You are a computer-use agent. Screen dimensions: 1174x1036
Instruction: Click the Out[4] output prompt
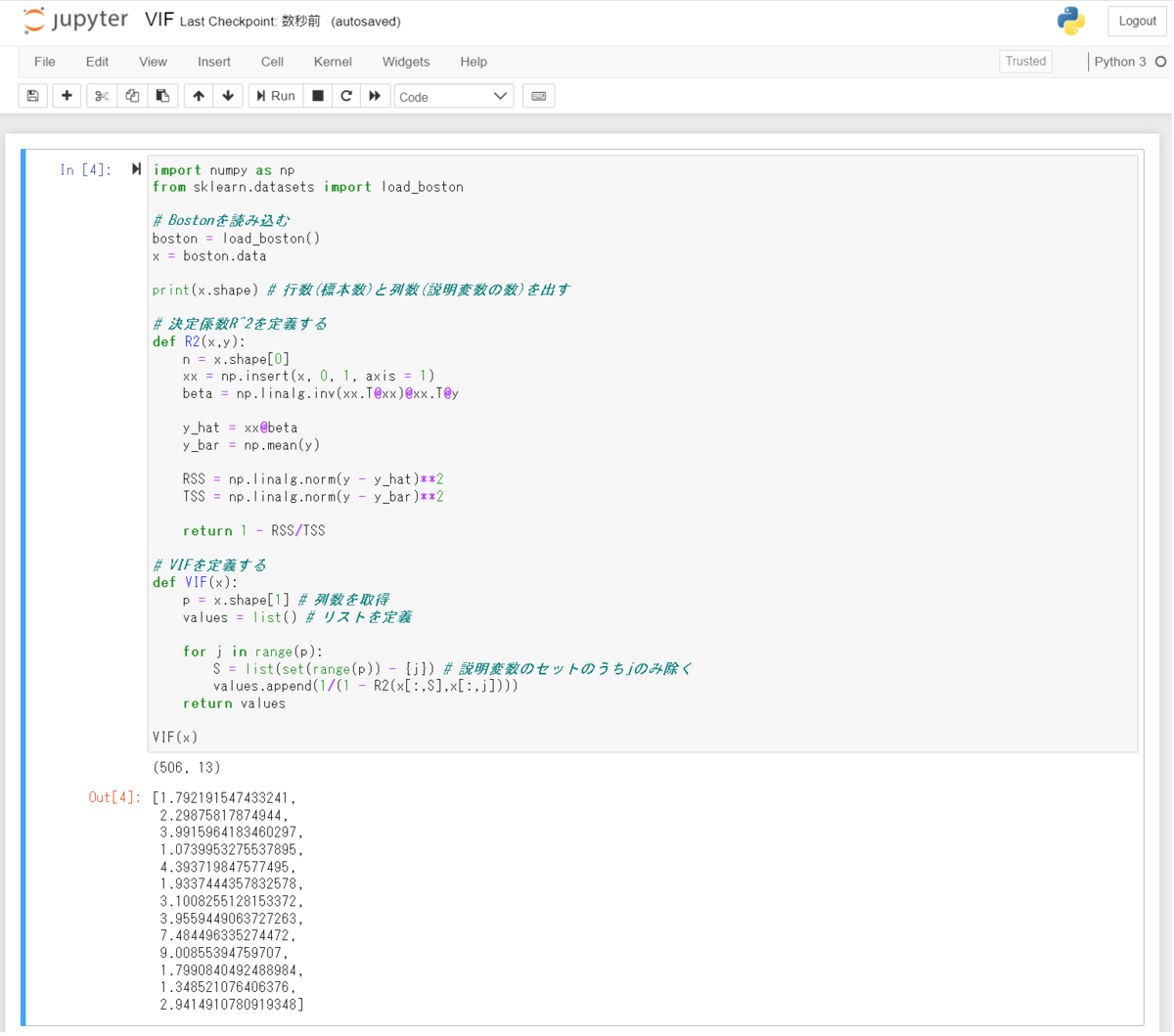click(x=114, y=797)
